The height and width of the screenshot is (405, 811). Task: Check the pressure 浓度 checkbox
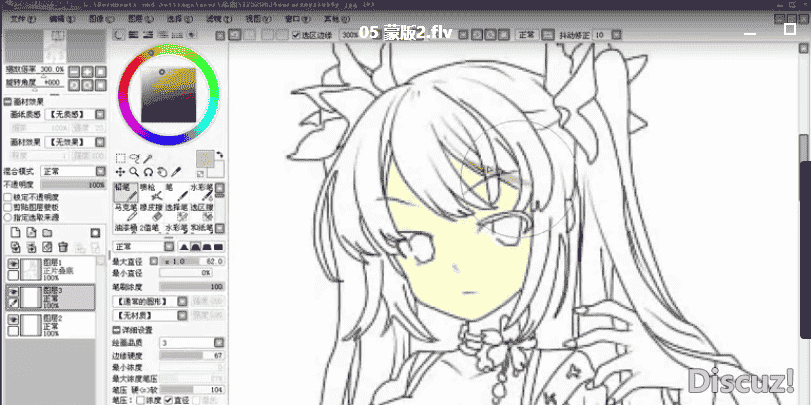[x=141, y=400]
